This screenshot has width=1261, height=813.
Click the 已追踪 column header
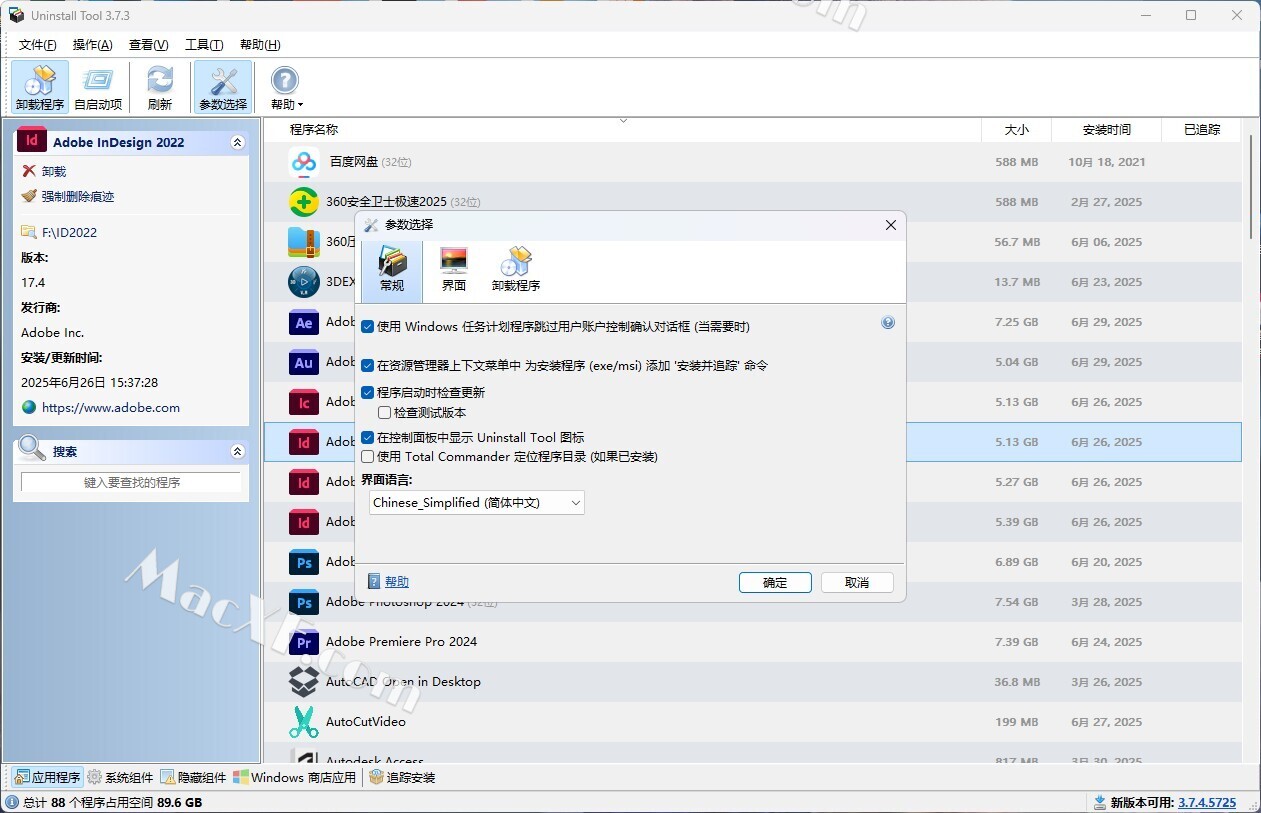(1202, 130)
